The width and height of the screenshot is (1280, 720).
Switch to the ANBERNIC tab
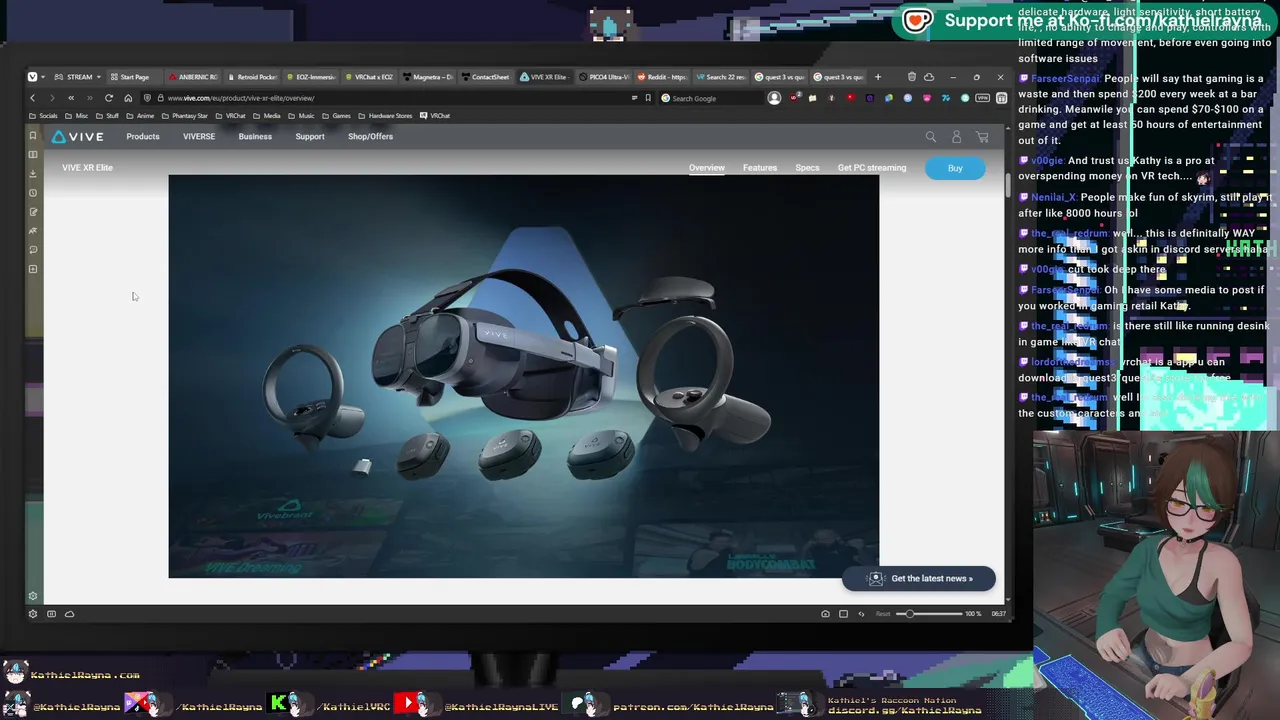pyautogui.click(x=193, y=77)
